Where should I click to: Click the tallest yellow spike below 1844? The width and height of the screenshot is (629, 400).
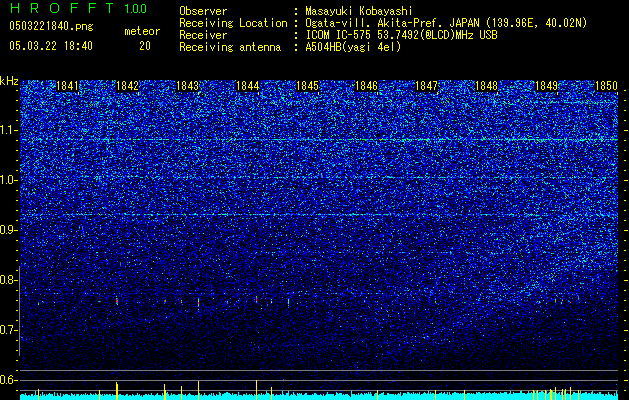[256, 390]
